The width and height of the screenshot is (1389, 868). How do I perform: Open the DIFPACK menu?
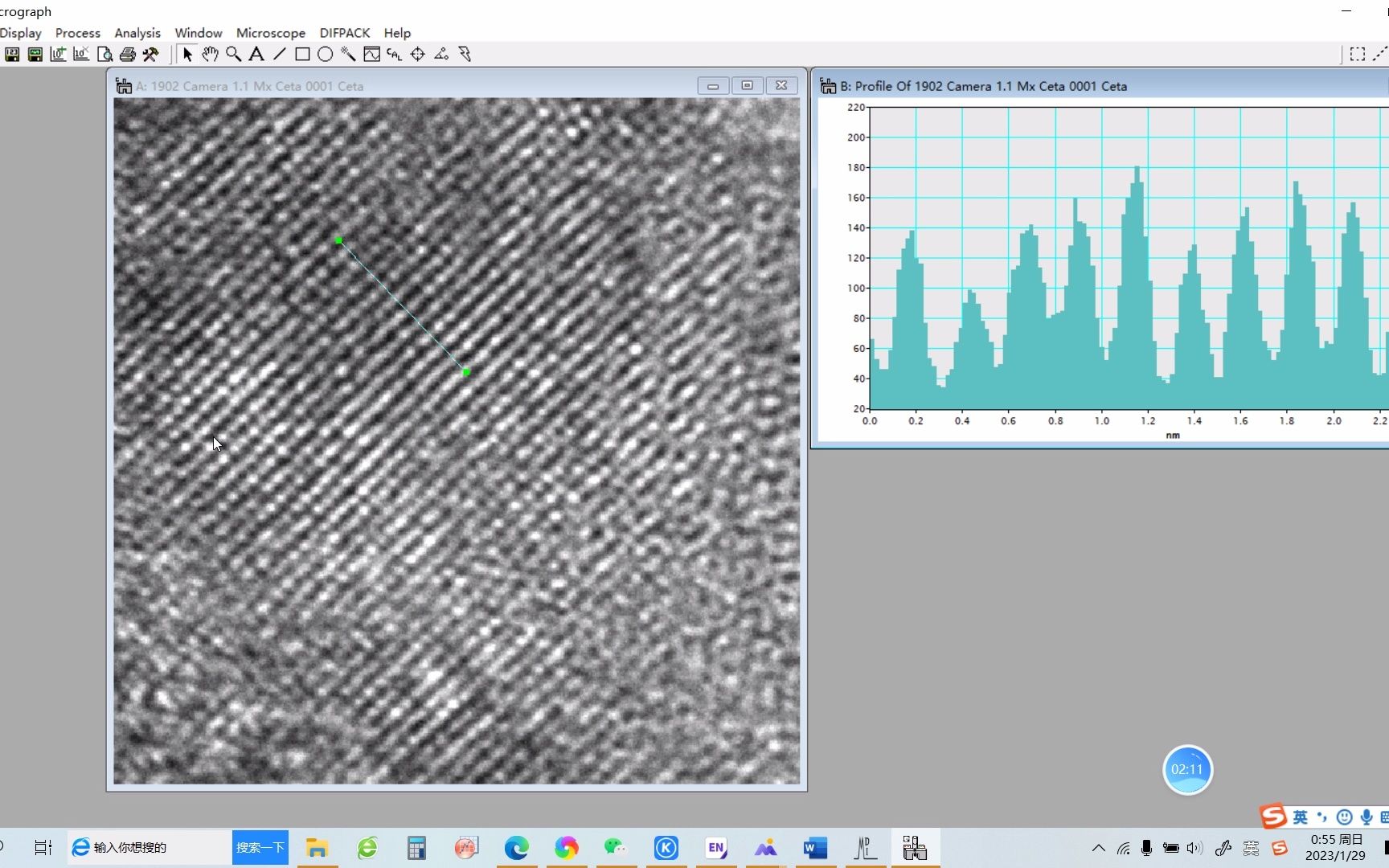344,33
